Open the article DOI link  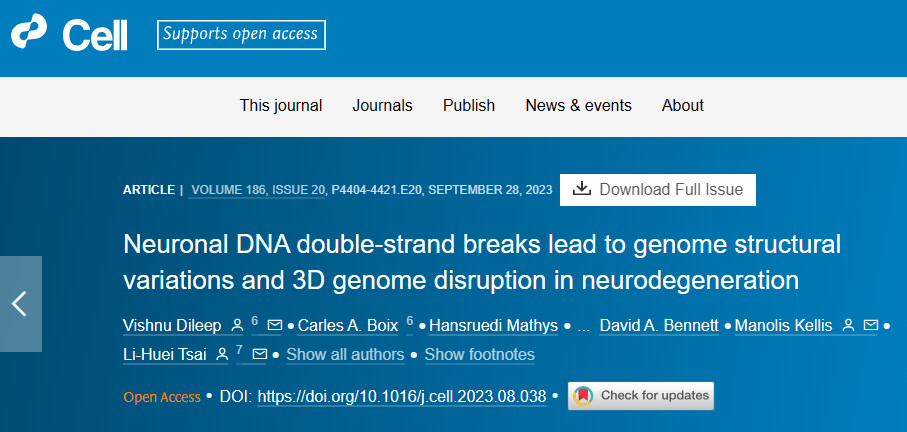pos(402,397)
